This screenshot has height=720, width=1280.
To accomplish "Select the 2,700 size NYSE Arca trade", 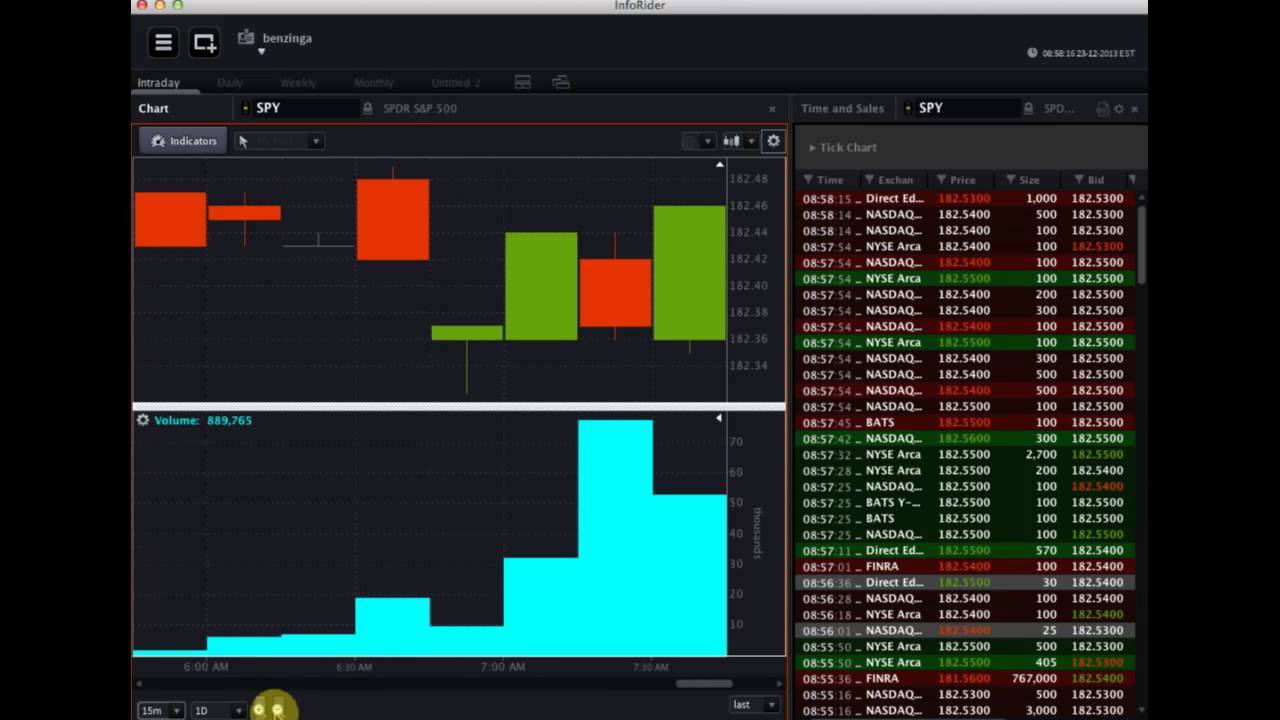I will pos(966,454).
